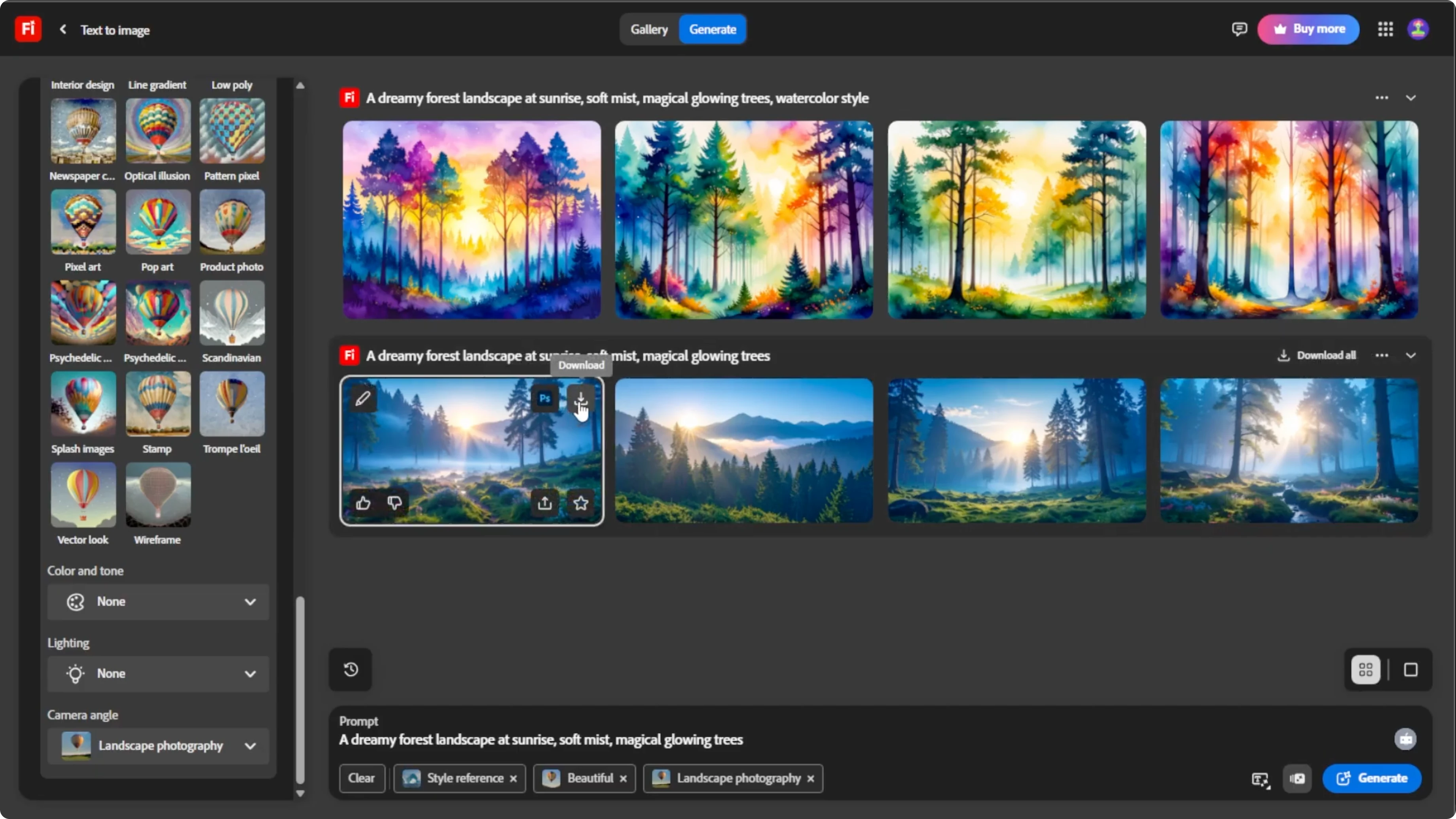This screenshot has height=819, width=1456.
Task: Switch to grid view layout
Action: pos(1365,669)
